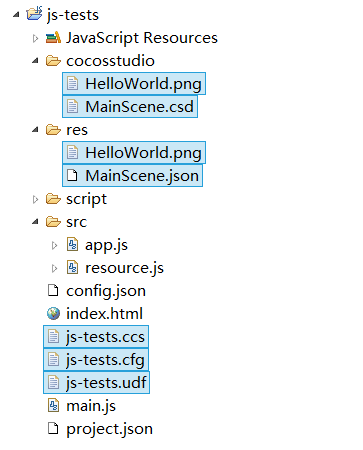Click the config.json blank file icon
Screen dimensions: 363x450
point(53,290)
